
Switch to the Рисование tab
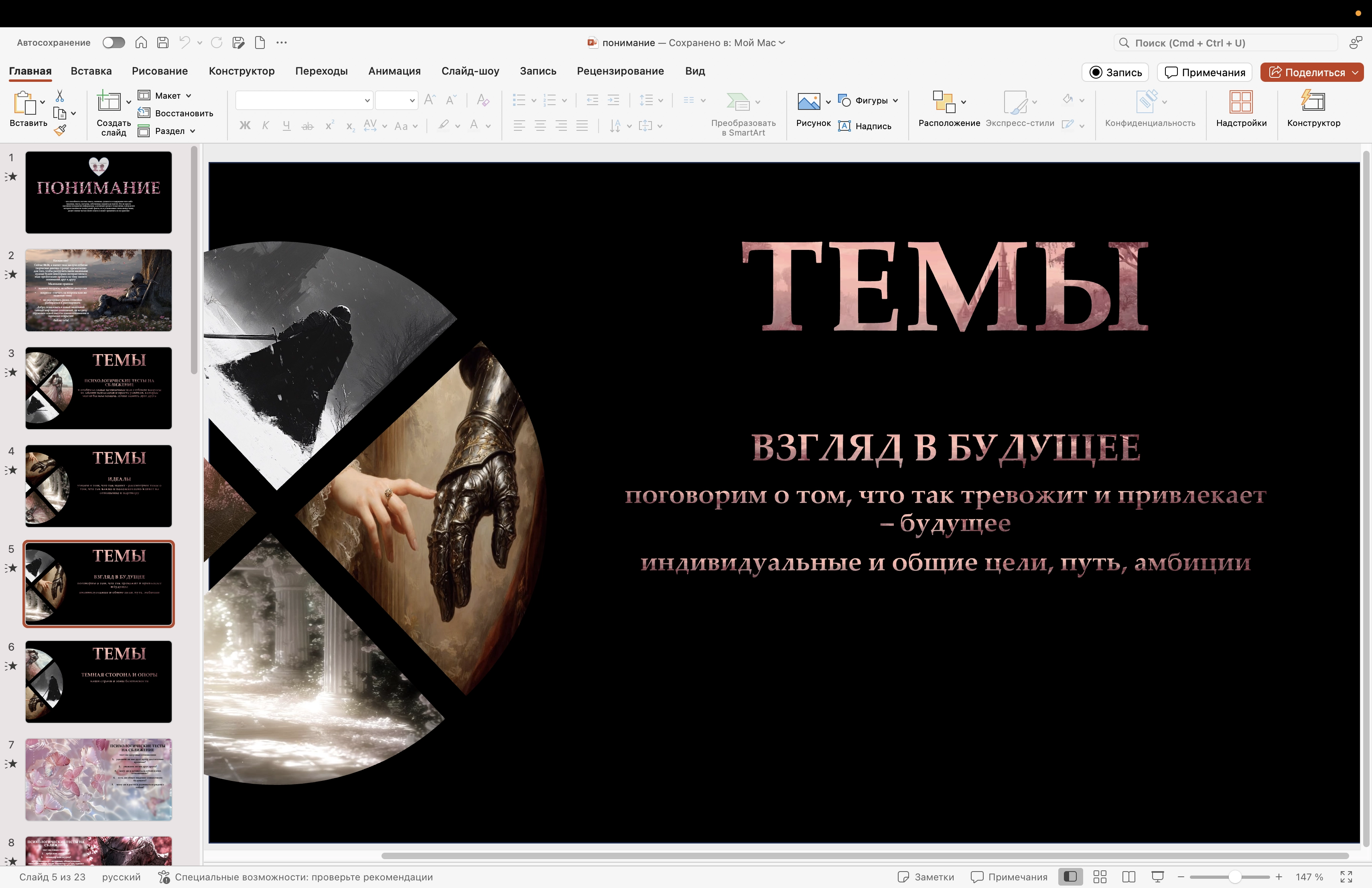click(x=160, y=71)
